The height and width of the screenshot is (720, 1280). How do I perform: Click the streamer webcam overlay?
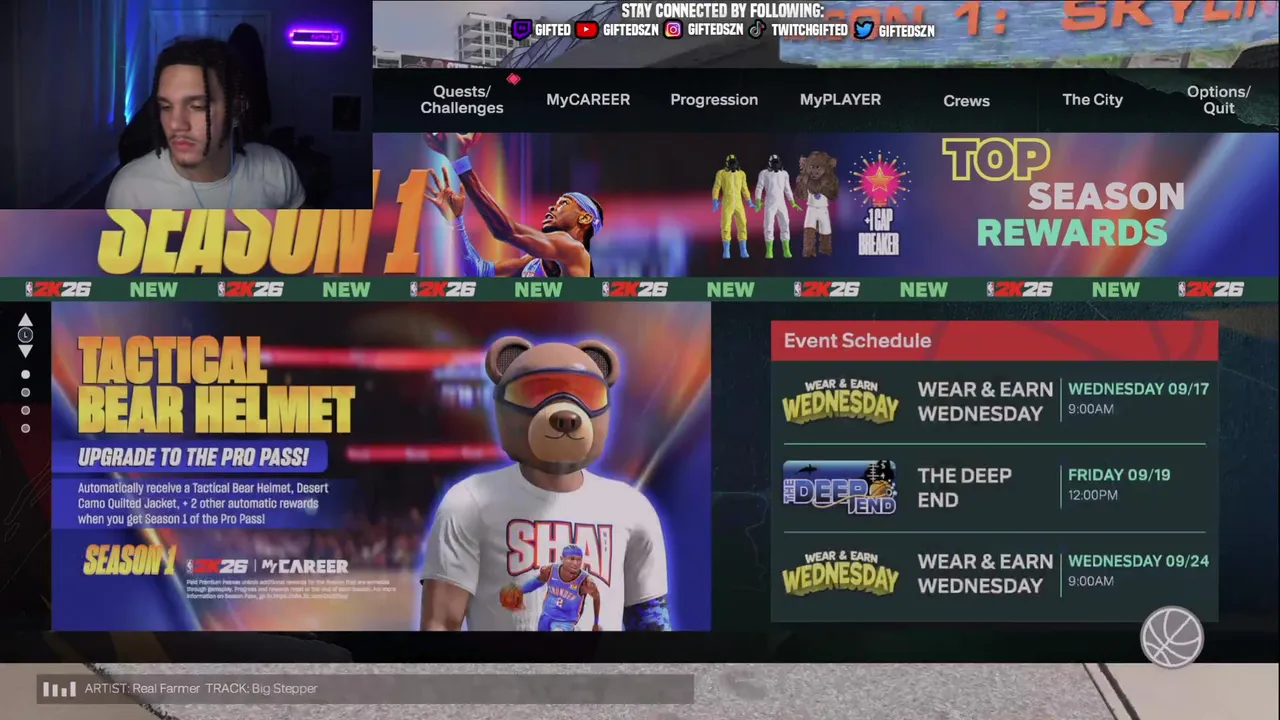[x=186, y=104]
